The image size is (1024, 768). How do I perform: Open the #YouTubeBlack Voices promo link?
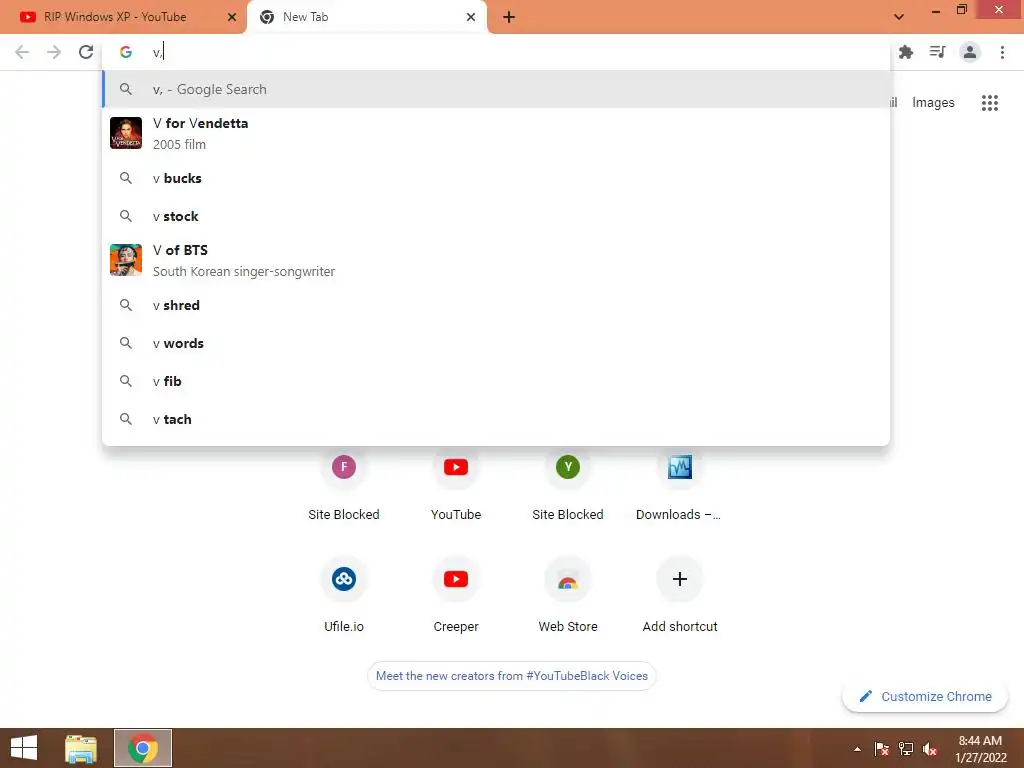click(x=511, y=676)
